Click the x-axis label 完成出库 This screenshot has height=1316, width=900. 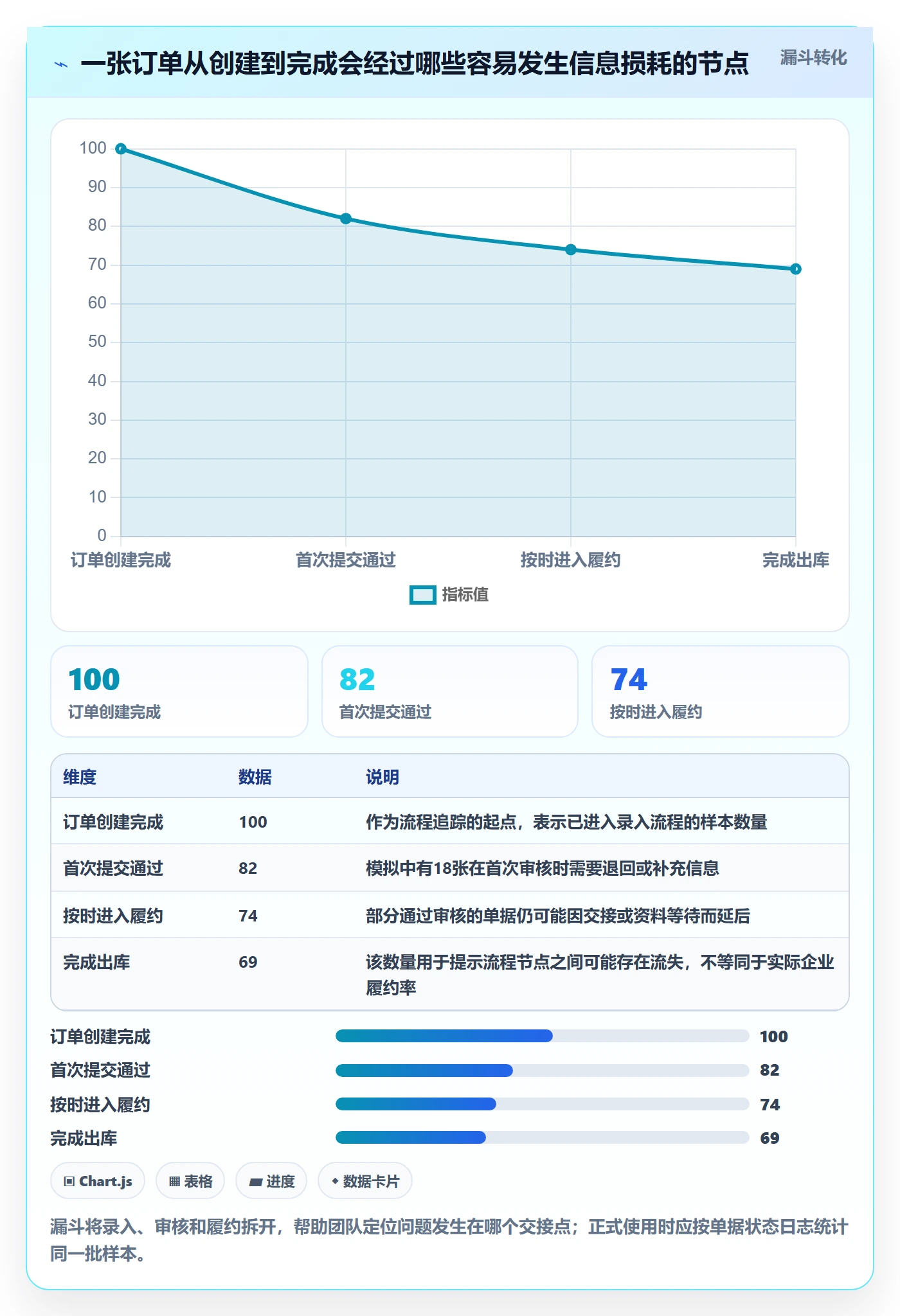point(796,560)
